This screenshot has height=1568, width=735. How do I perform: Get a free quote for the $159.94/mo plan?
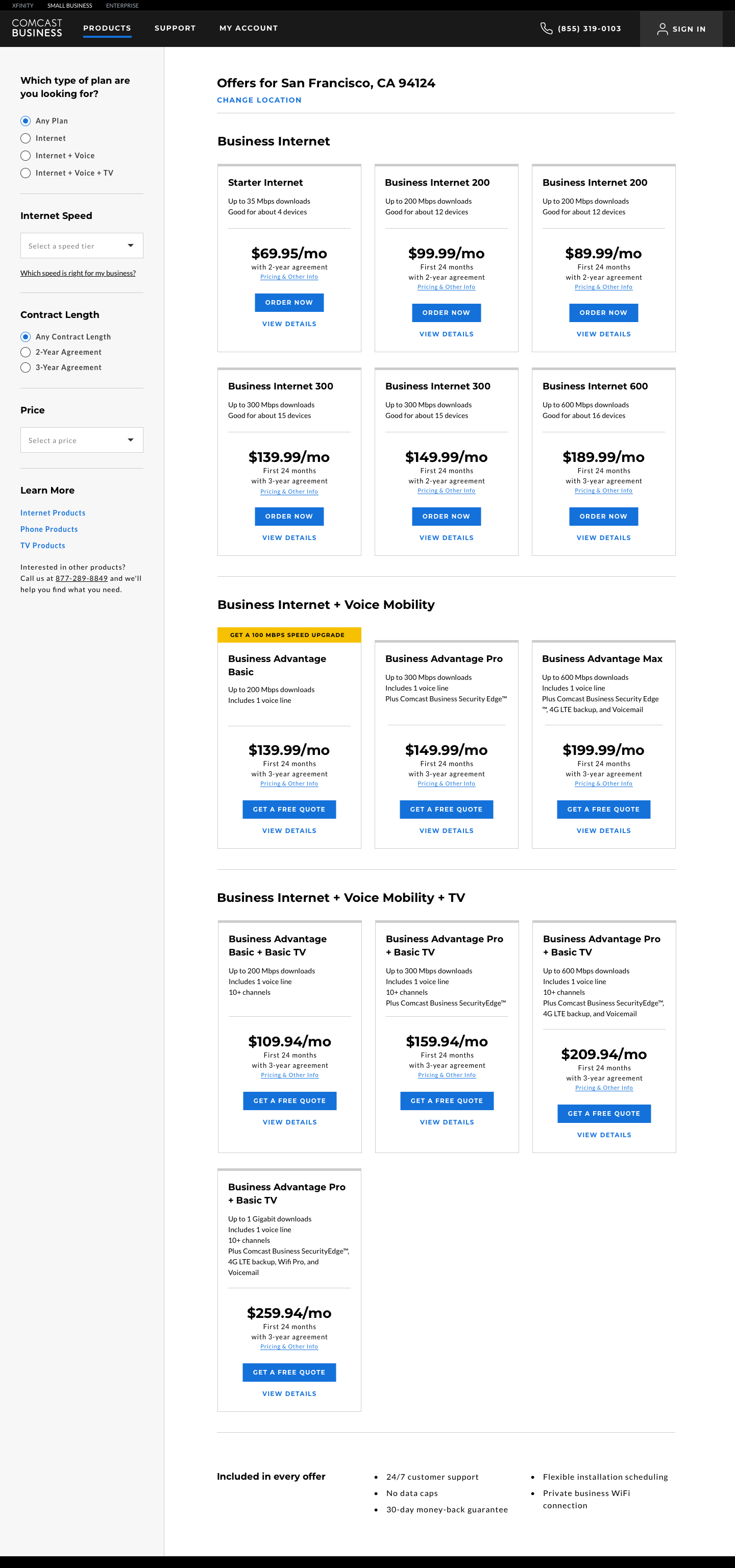click(447, 1101)
